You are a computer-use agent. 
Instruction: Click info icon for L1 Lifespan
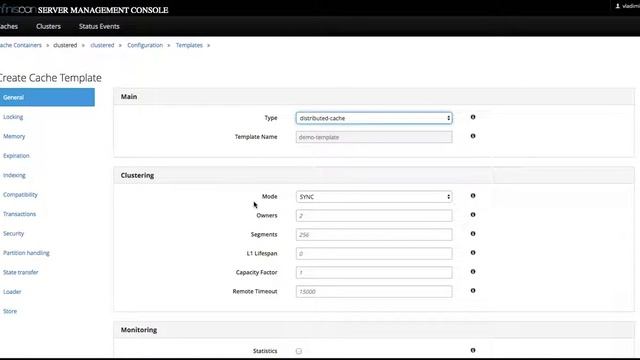coord(473,253)
